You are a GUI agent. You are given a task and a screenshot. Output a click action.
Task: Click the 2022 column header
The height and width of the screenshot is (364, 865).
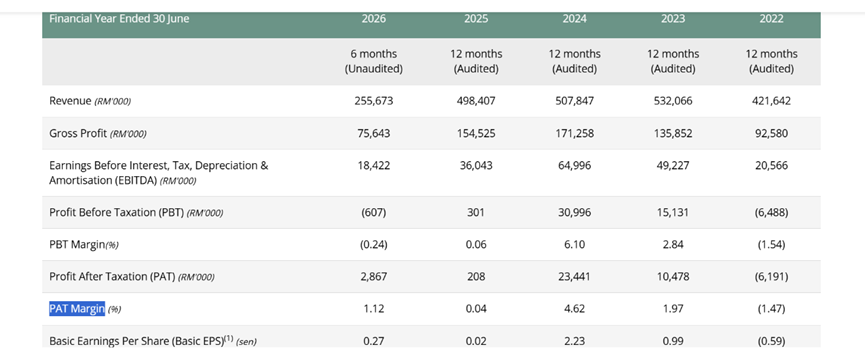pos(771,19)
